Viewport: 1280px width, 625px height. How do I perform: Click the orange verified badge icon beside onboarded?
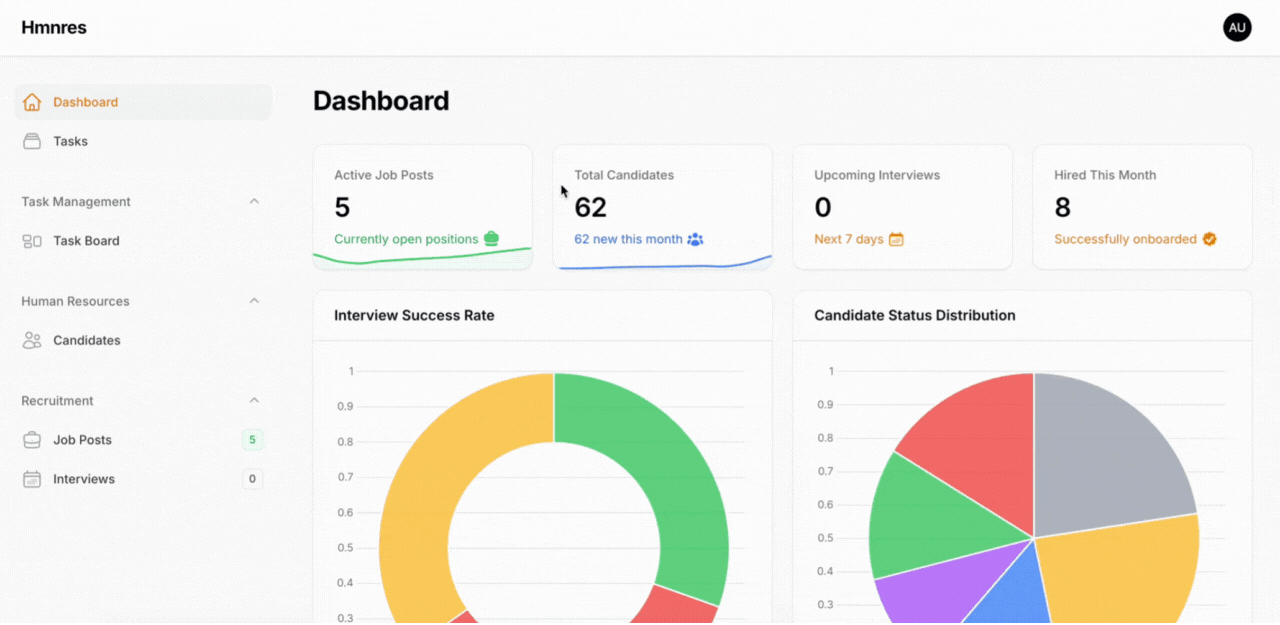pyautogui.click(x=1209, y=239)
